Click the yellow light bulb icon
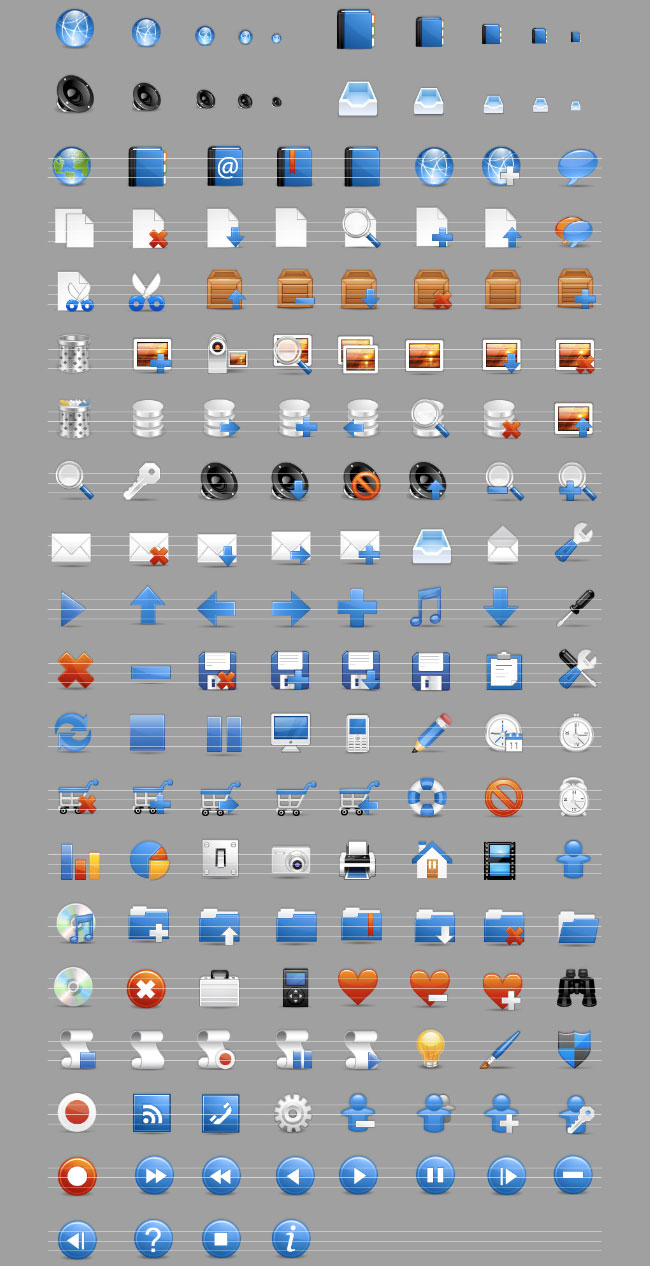 (x=430, y=1048)
